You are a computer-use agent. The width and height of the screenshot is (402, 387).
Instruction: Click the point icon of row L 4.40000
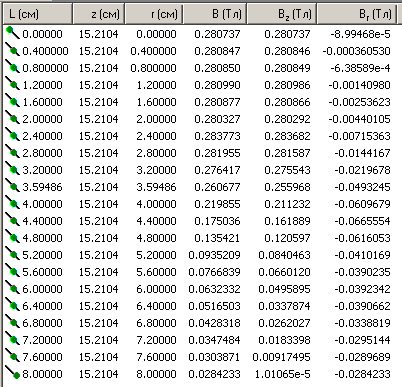pyautogui.click(x=12, y=220)
